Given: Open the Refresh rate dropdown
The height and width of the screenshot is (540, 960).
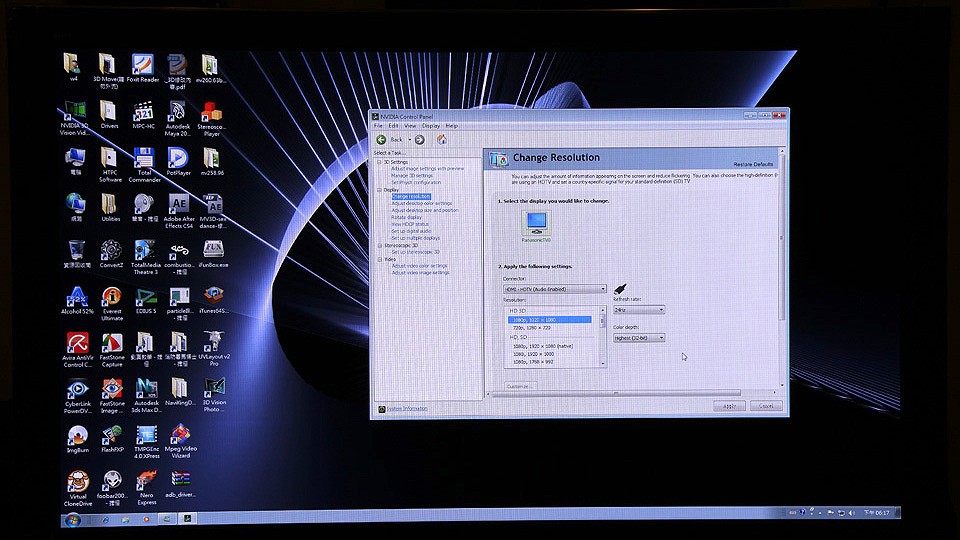Looking at the screenshot, I should click(x=639, y=310).
